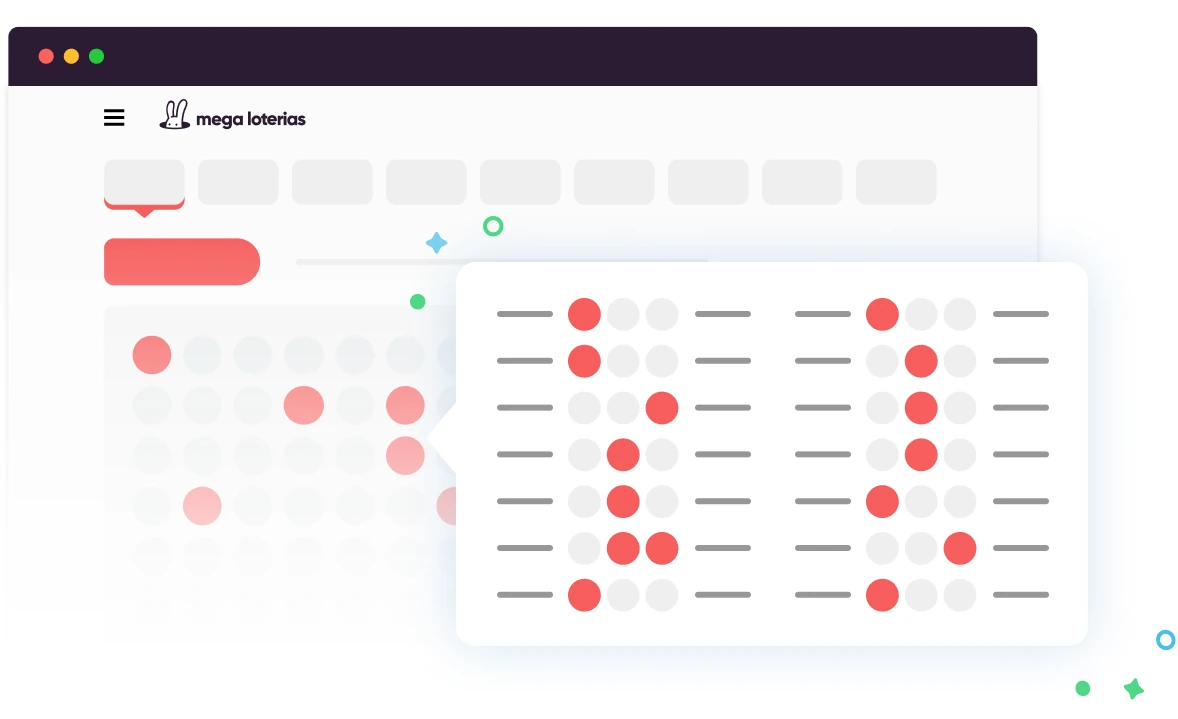
Task: Toggle the red circle in the number grid's first row
Action: coord(152,355)
